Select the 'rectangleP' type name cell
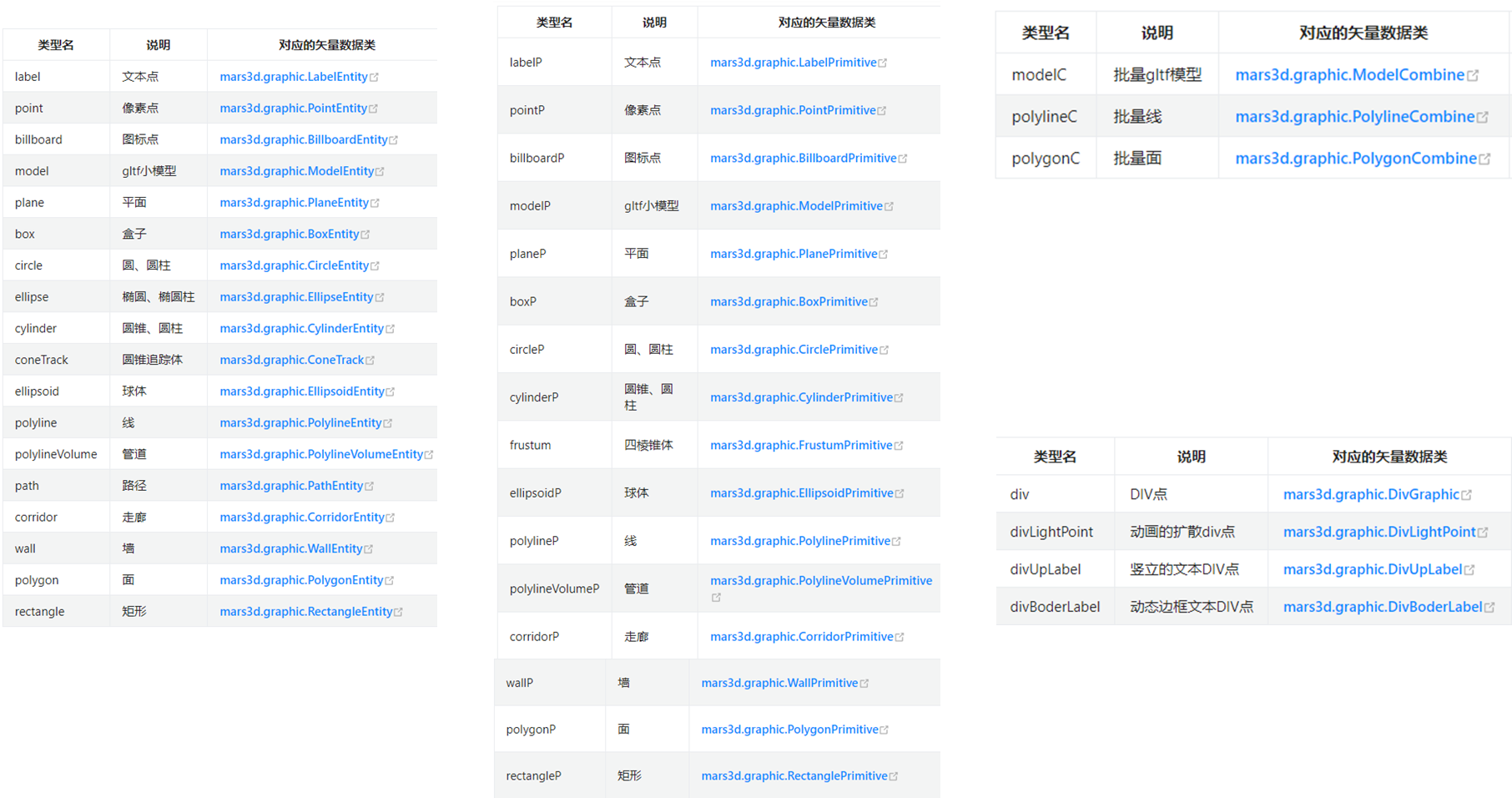Viewport: 1512px width, 798px height. (550, 775)
